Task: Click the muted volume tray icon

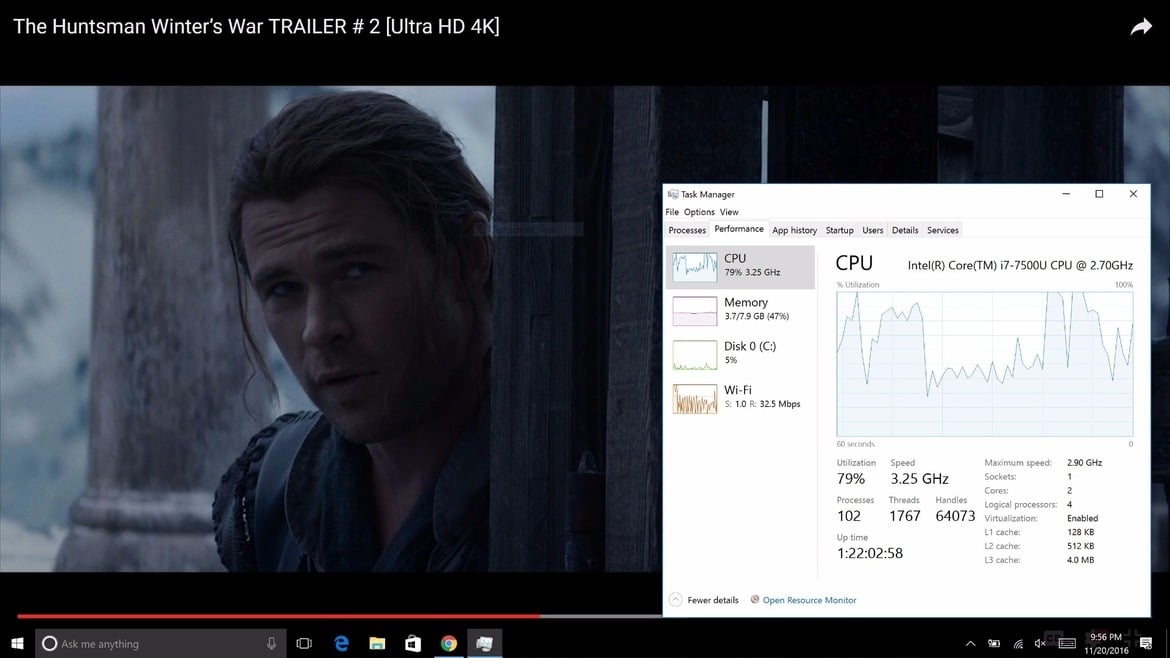Action: 1040,643
